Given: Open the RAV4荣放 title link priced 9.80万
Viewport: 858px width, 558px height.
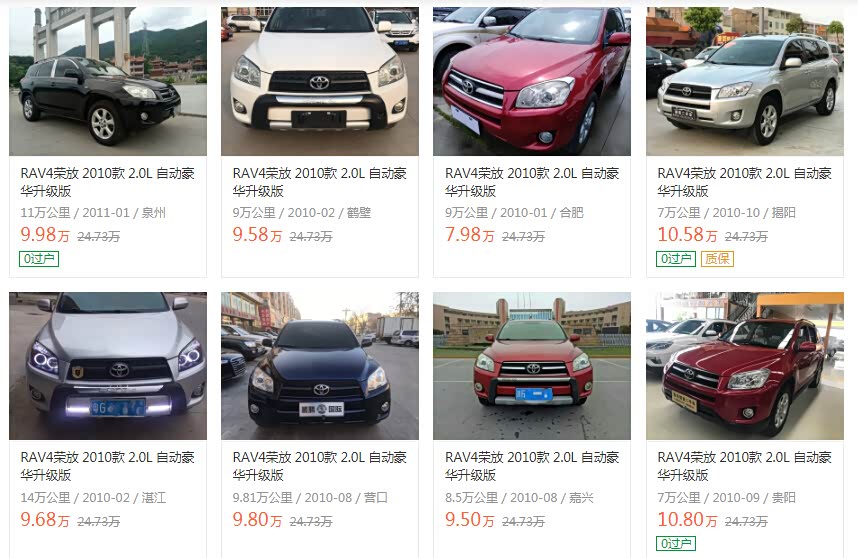Looking at the screenshot, I should click(320, 466).
